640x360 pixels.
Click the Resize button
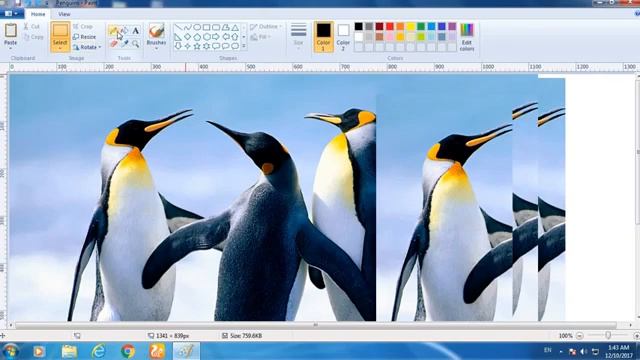point(84,37)
